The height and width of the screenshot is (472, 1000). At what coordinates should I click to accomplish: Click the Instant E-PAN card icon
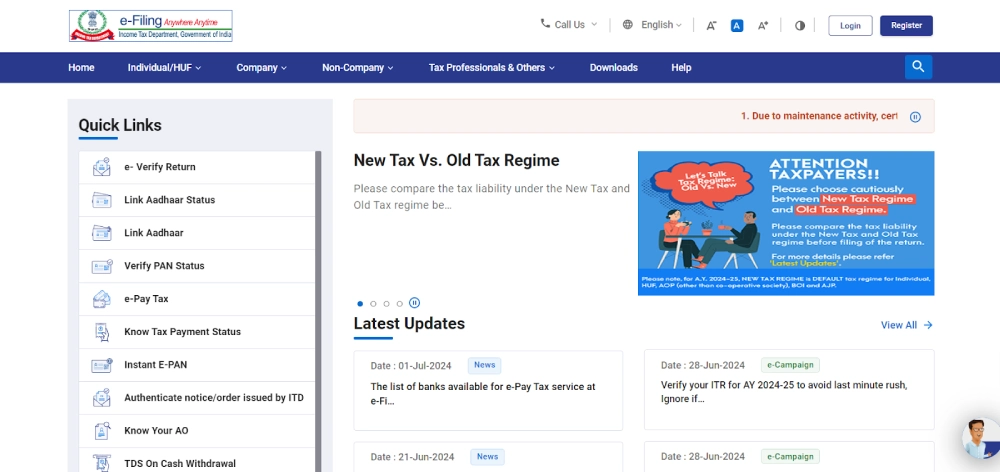click(101, 365)
